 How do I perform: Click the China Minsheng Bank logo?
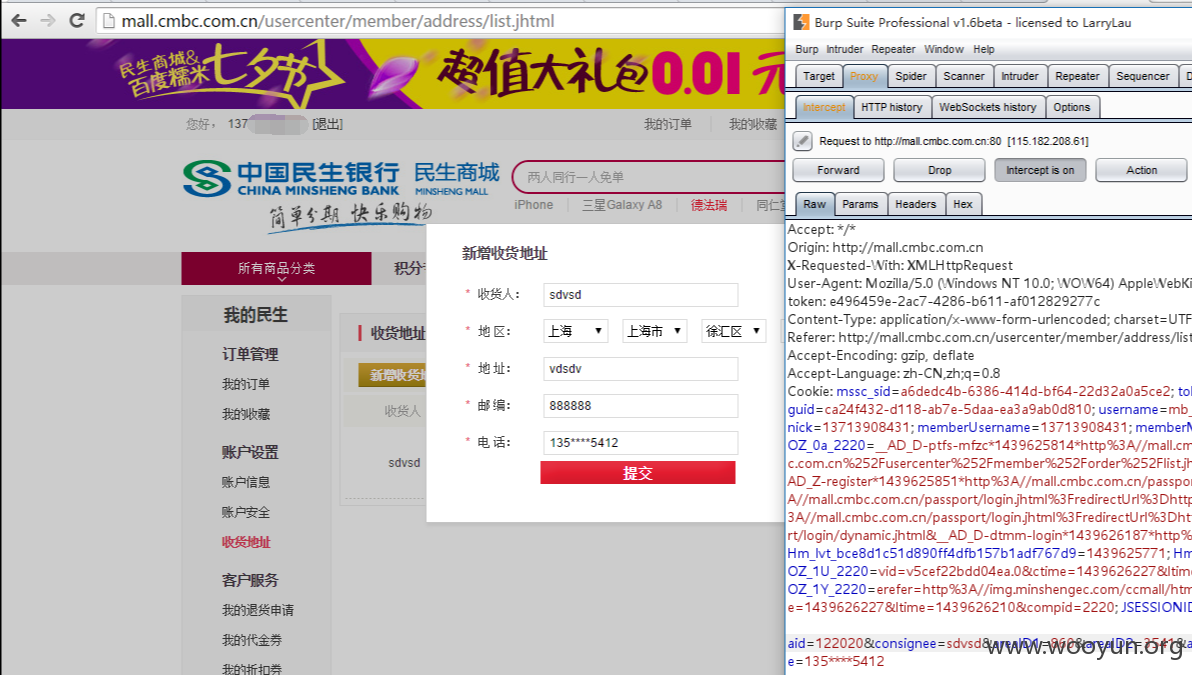pyautogui.click(x=207, y=179)
